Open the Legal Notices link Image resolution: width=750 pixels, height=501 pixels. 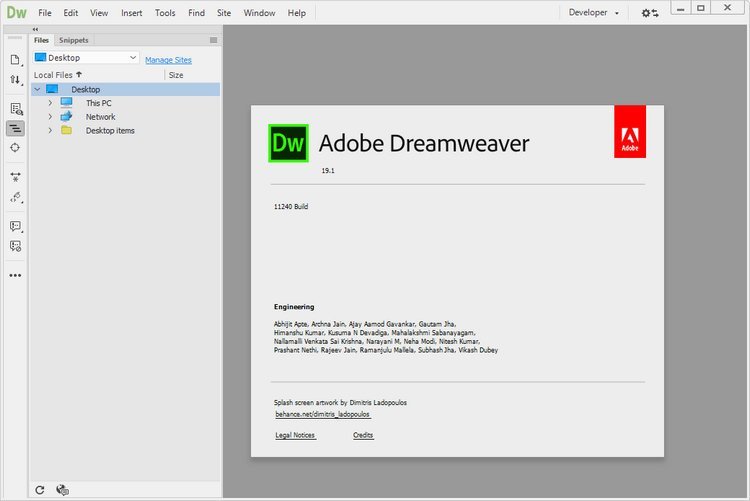(295, 435)
